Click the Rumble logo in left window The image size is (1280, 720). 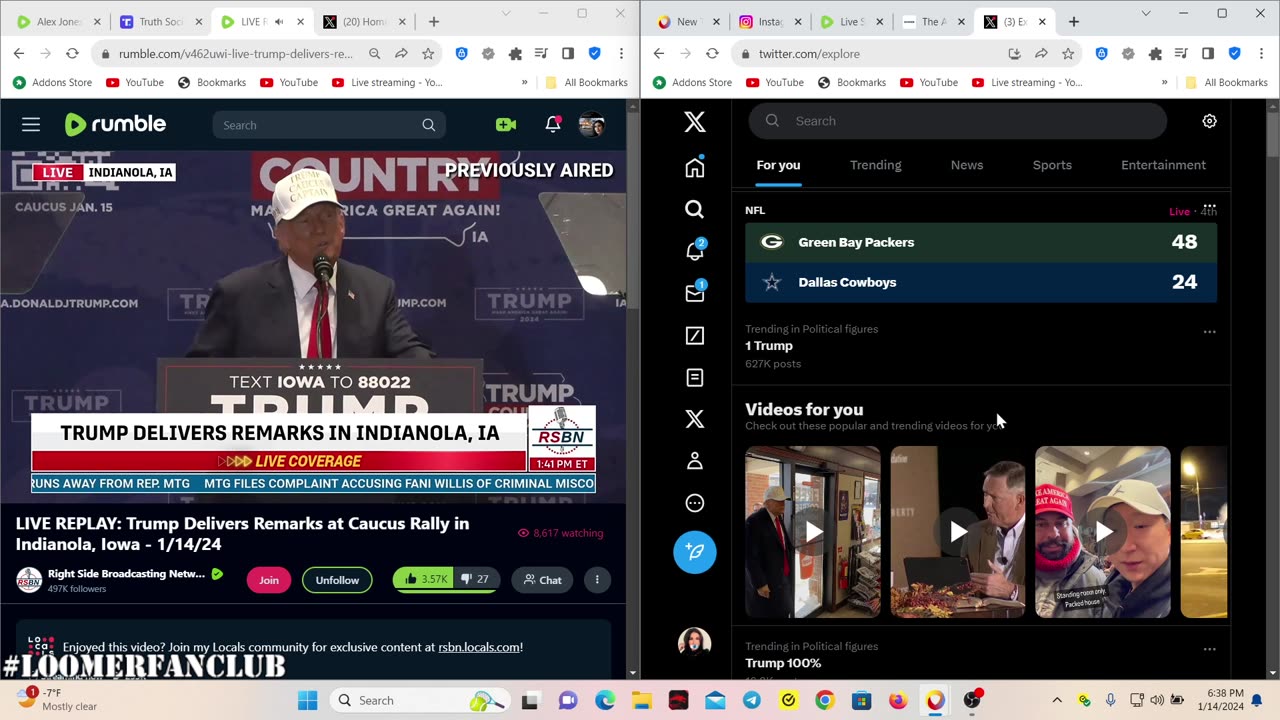(115, 124)
